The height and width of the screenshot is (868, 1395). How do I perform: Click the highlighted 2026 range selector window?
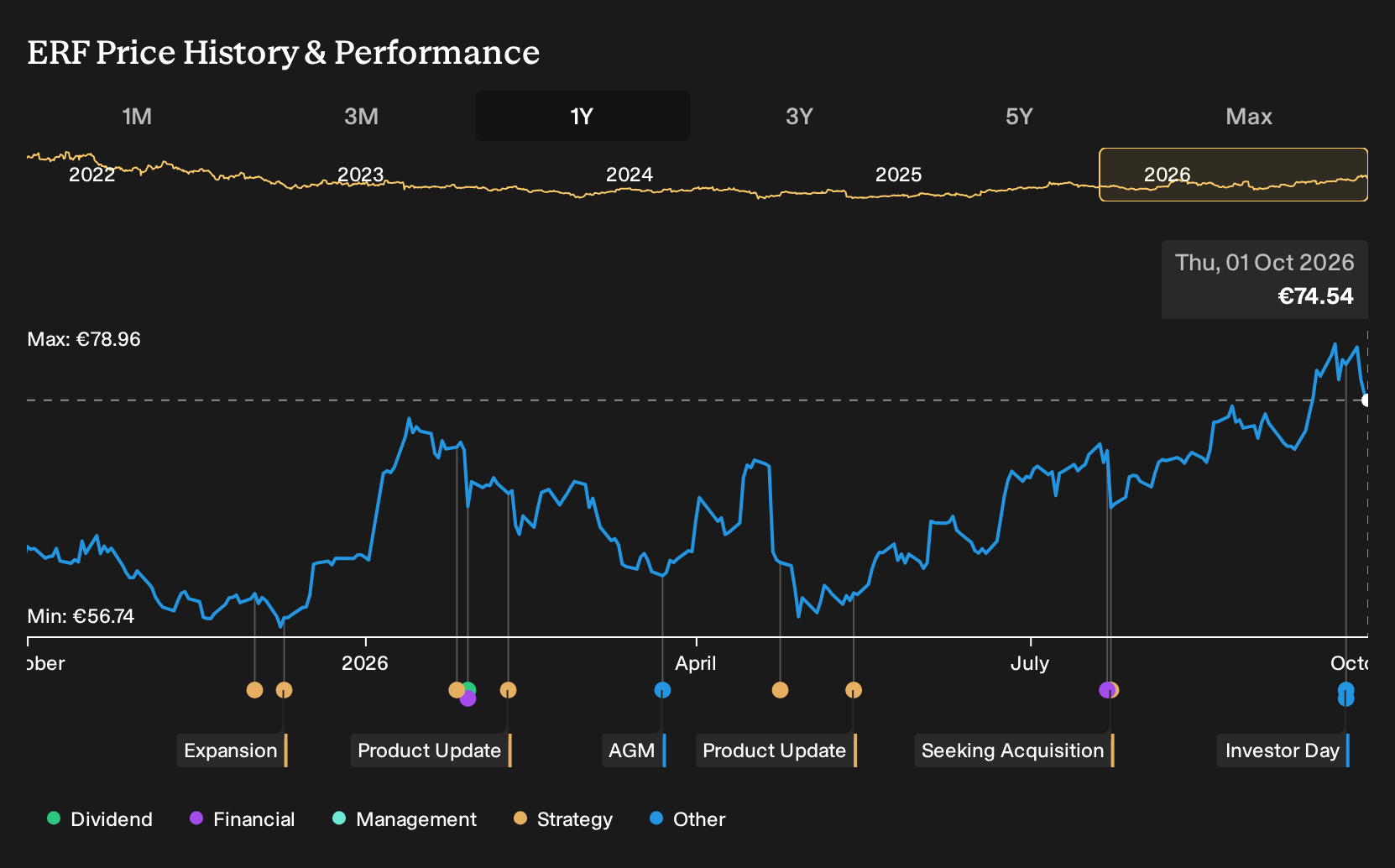point(1233,175)
